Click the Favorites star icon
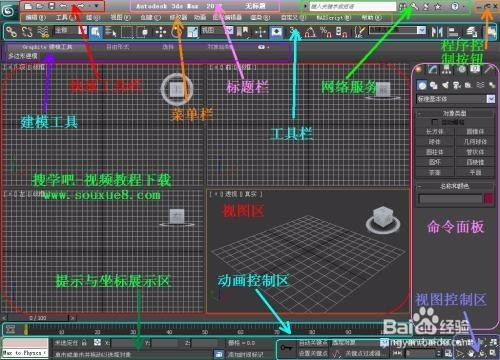 coord(438,6)
